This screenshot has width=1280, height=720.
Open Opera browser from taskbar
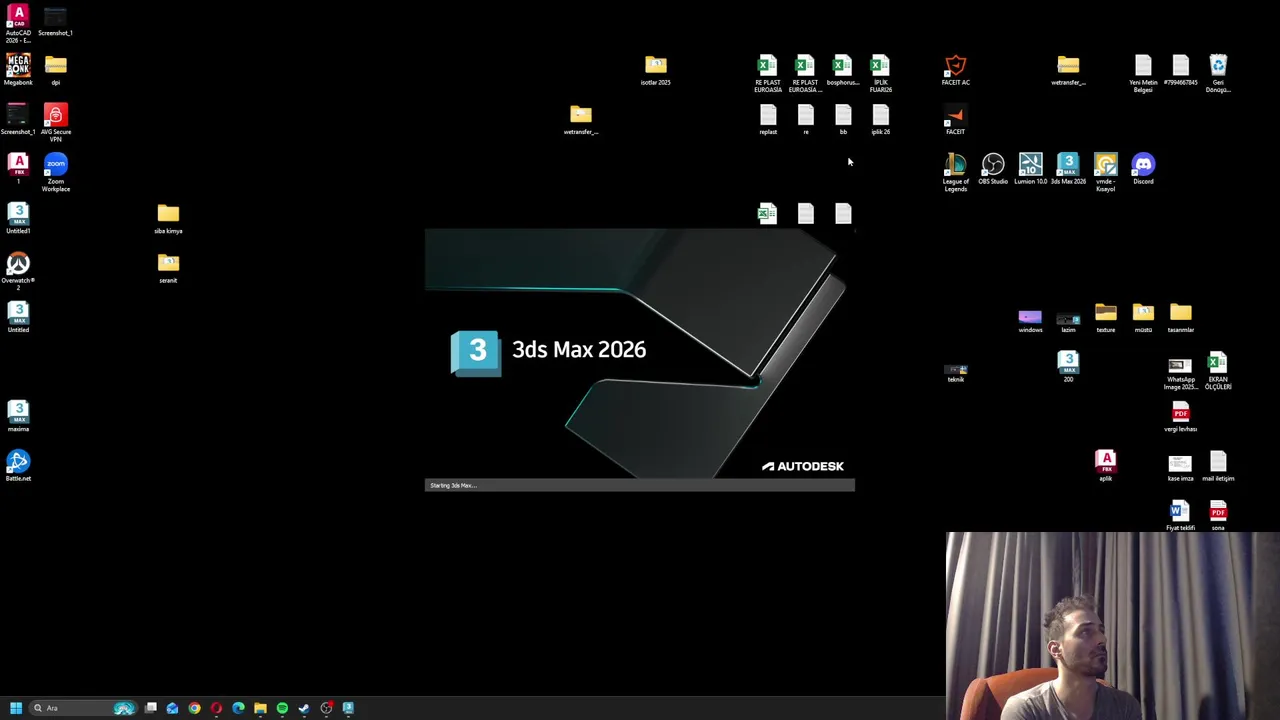click(216, 708)
